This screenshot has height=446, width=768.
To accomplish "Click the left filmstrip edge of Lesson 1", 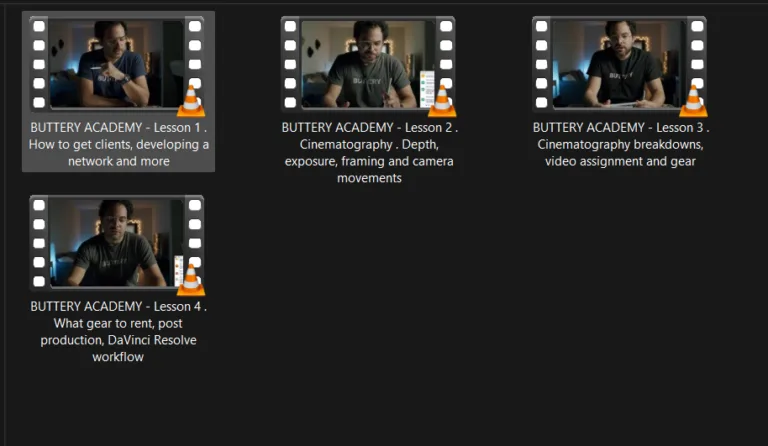I will click(39, 64).
